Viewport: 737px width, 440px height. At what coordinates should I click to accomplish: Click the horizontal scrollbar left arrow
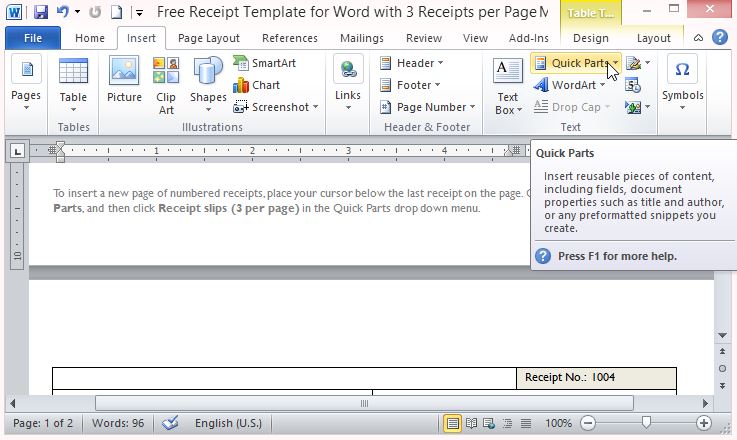13,403
